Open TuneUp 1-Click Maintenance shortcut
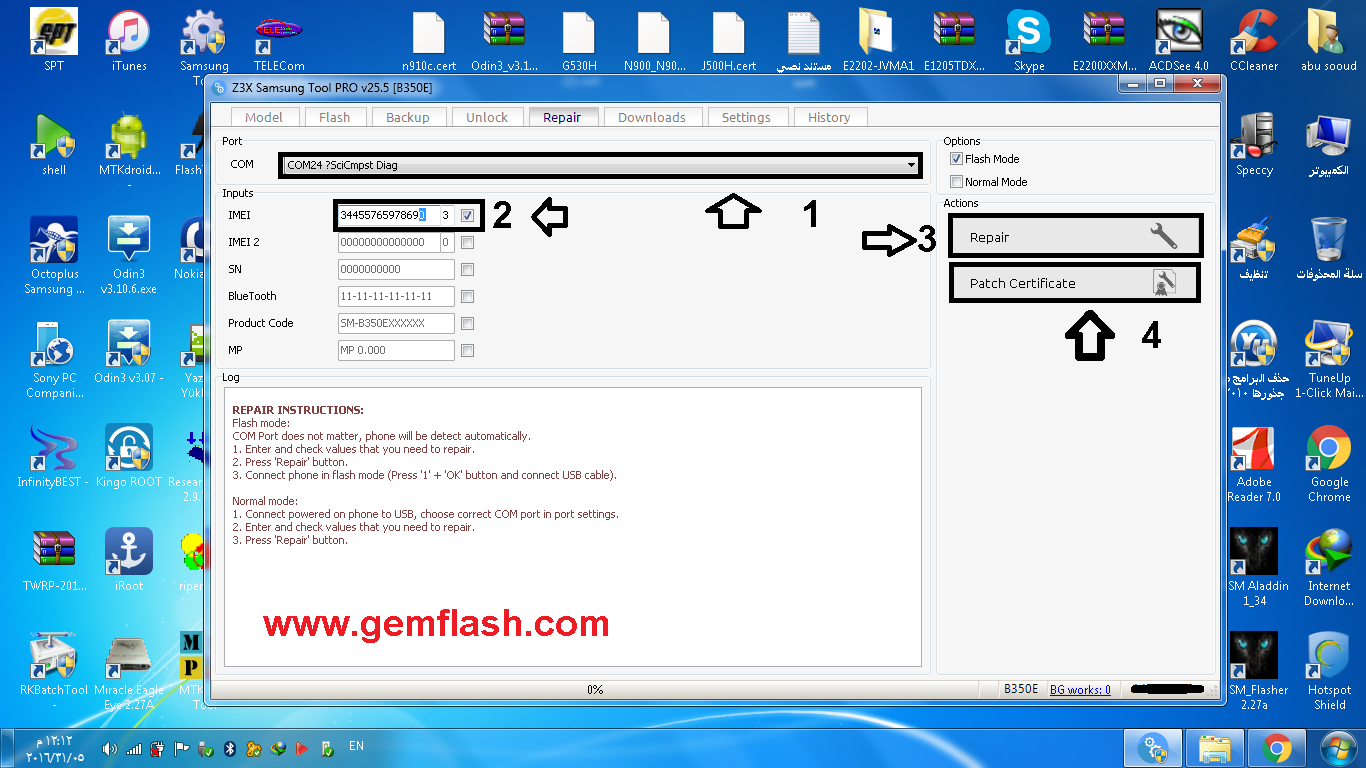 pos(1329,359)
